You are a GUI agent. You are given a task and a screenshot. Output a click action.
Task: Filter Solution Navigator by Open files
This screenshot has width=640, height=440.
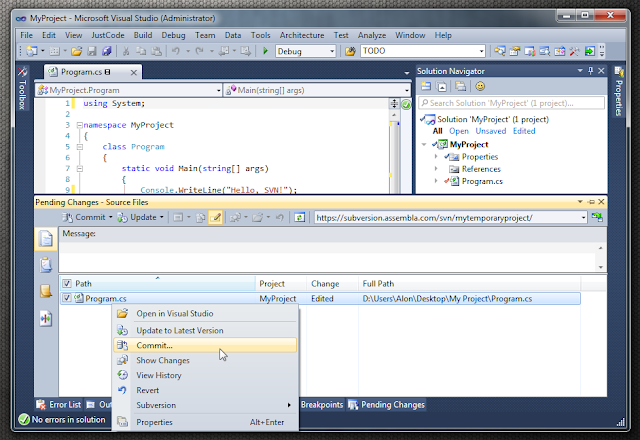click(x=459, y=131)
